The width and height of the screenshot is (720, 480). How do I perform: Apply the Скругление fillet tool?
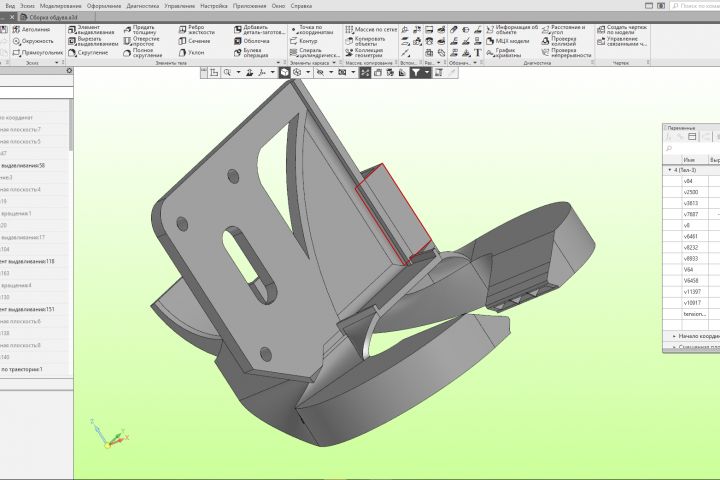pos(88,53)
